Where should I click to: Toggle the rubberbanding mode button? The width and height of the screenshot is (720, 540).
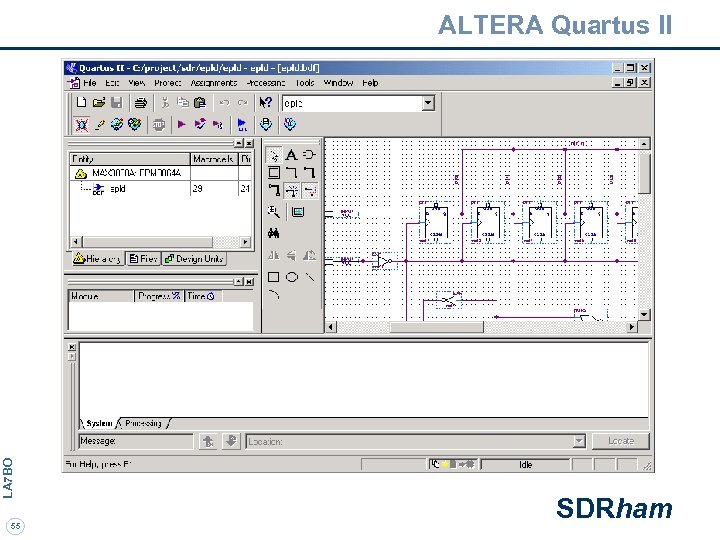[x=292, y=190]
